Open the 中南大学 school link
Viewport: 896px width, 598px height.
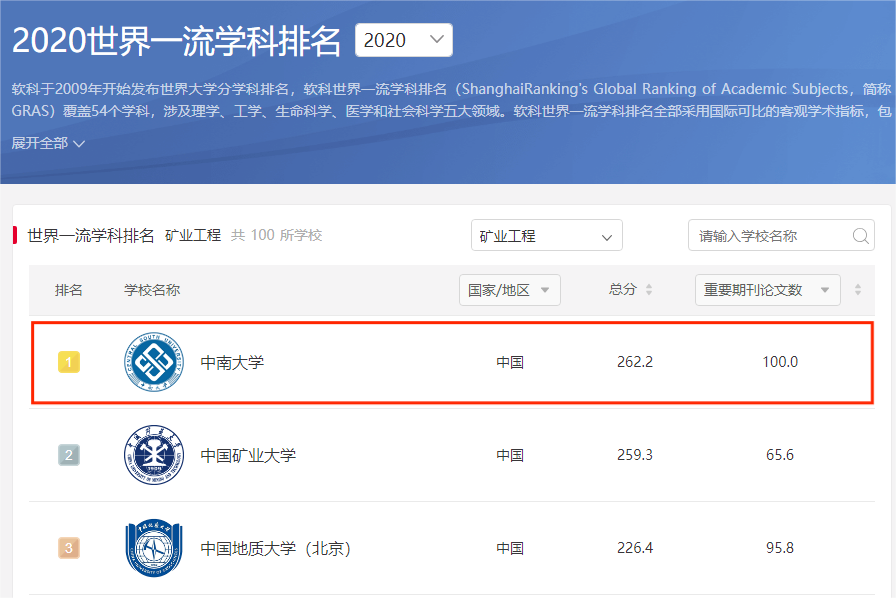click(x=232, y=362)
